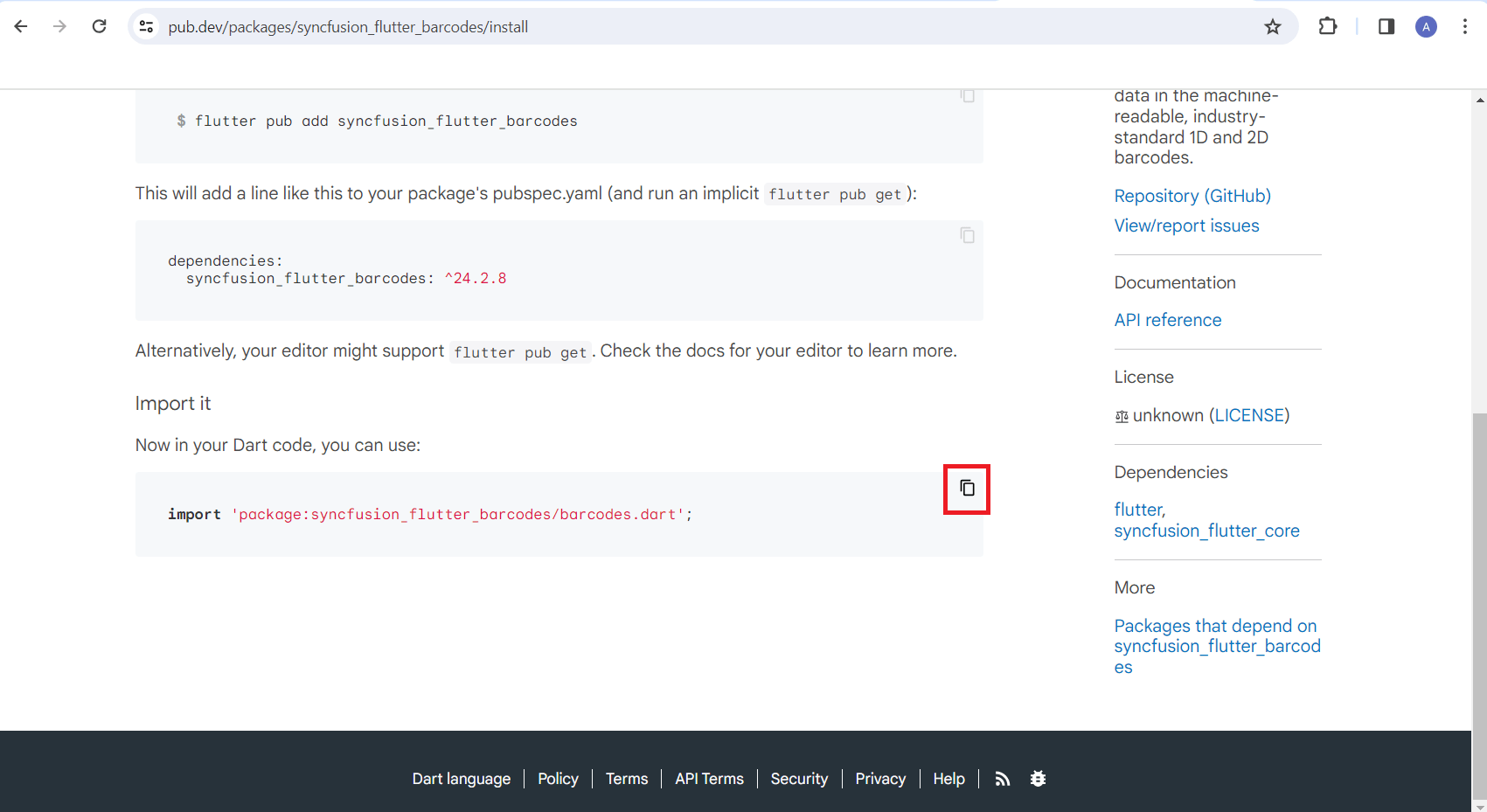Open the LICENSE link

coord(1249,416)
